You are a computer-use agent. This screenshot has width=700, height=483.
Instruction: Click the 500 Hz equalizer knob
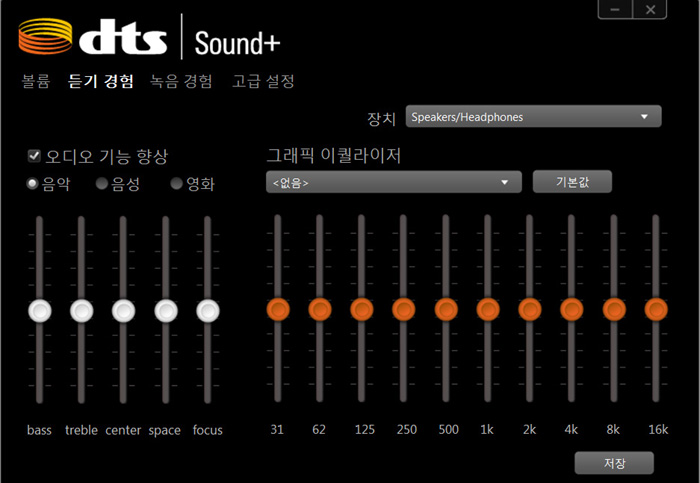click(x=446, y=309)
